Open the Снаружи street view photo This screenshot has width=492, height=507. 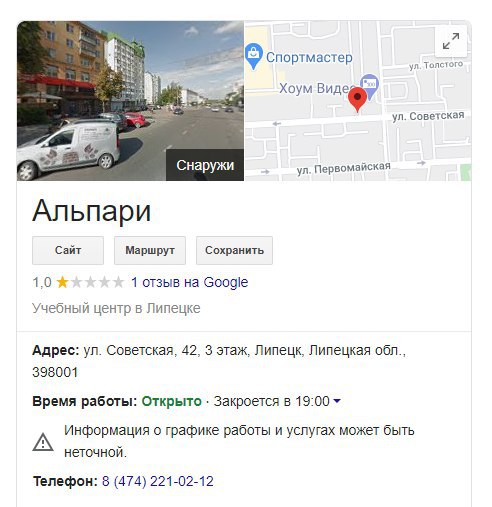coord(130,101)
